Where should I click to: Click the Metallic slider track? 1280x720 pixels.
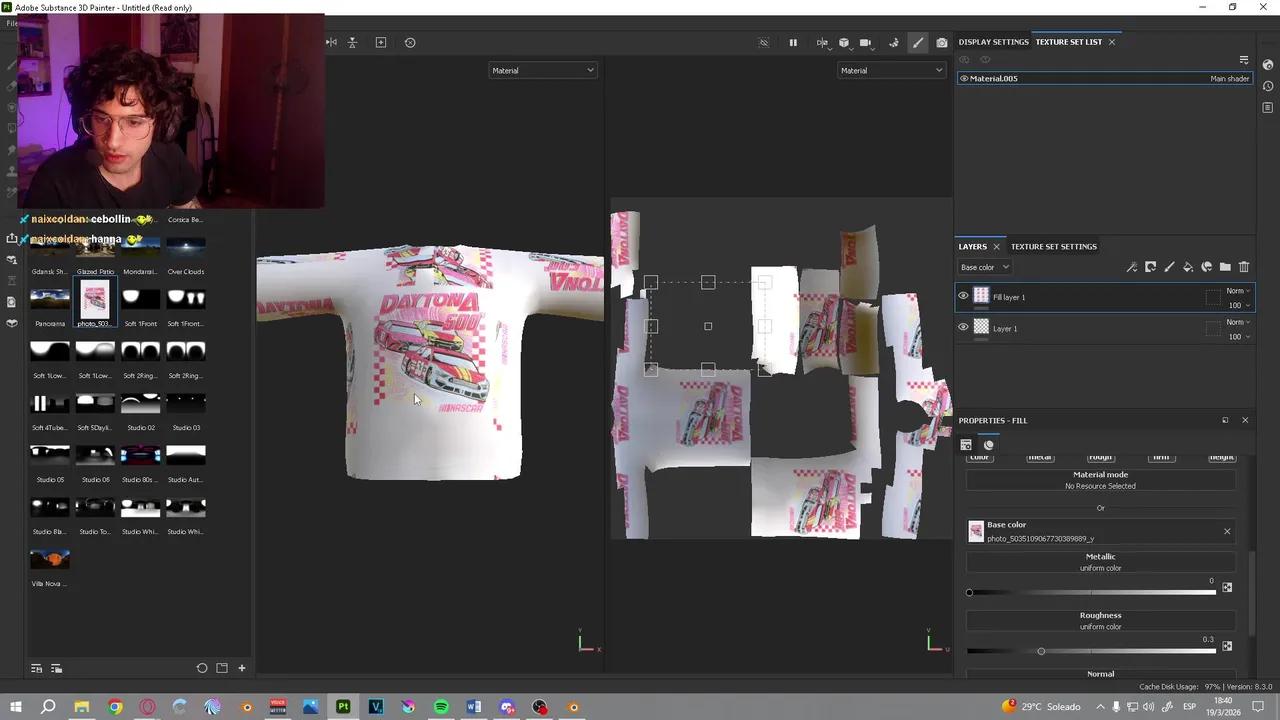tap(1092, 593)
